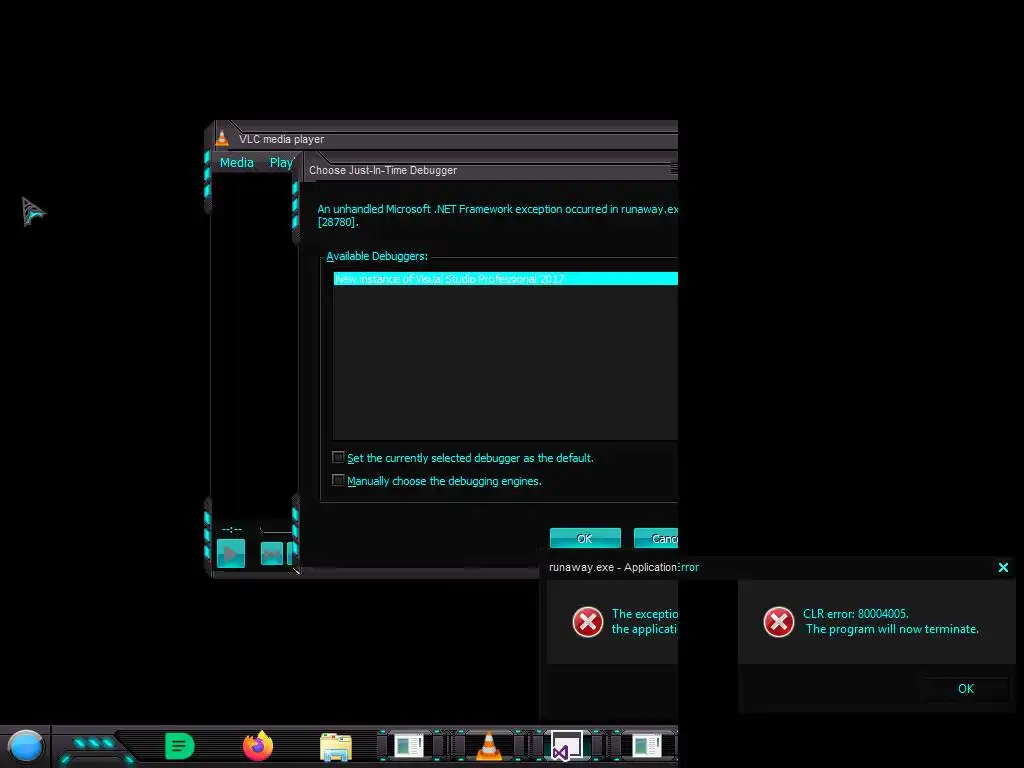The height and width of the screenshot is (768, 1024).
Task: Click OK in the CLR error dialog
Action: click(966, 688)
